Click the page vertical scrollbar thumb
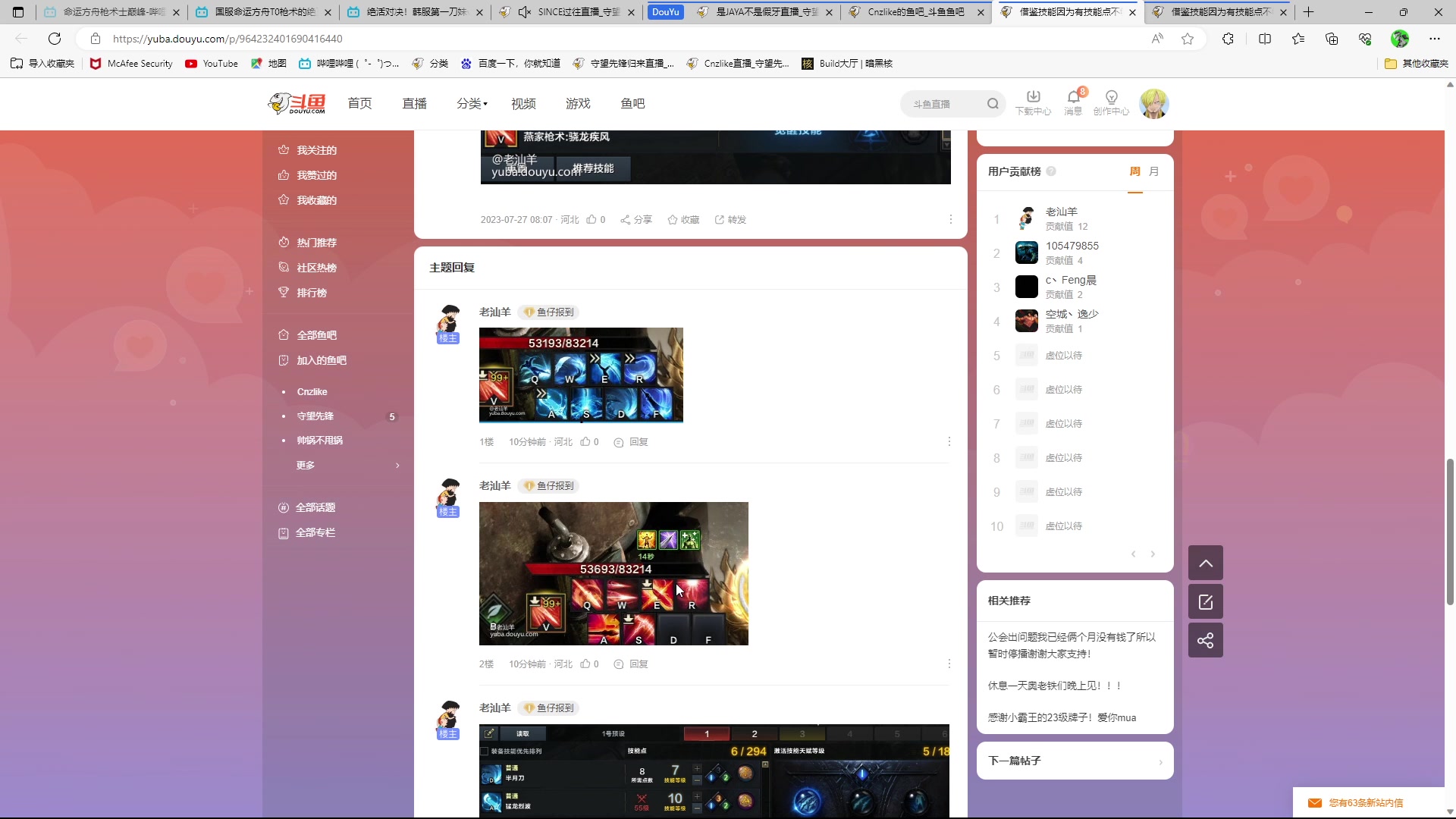This screenshot has height=819, width=1456. pos(1450,531)
